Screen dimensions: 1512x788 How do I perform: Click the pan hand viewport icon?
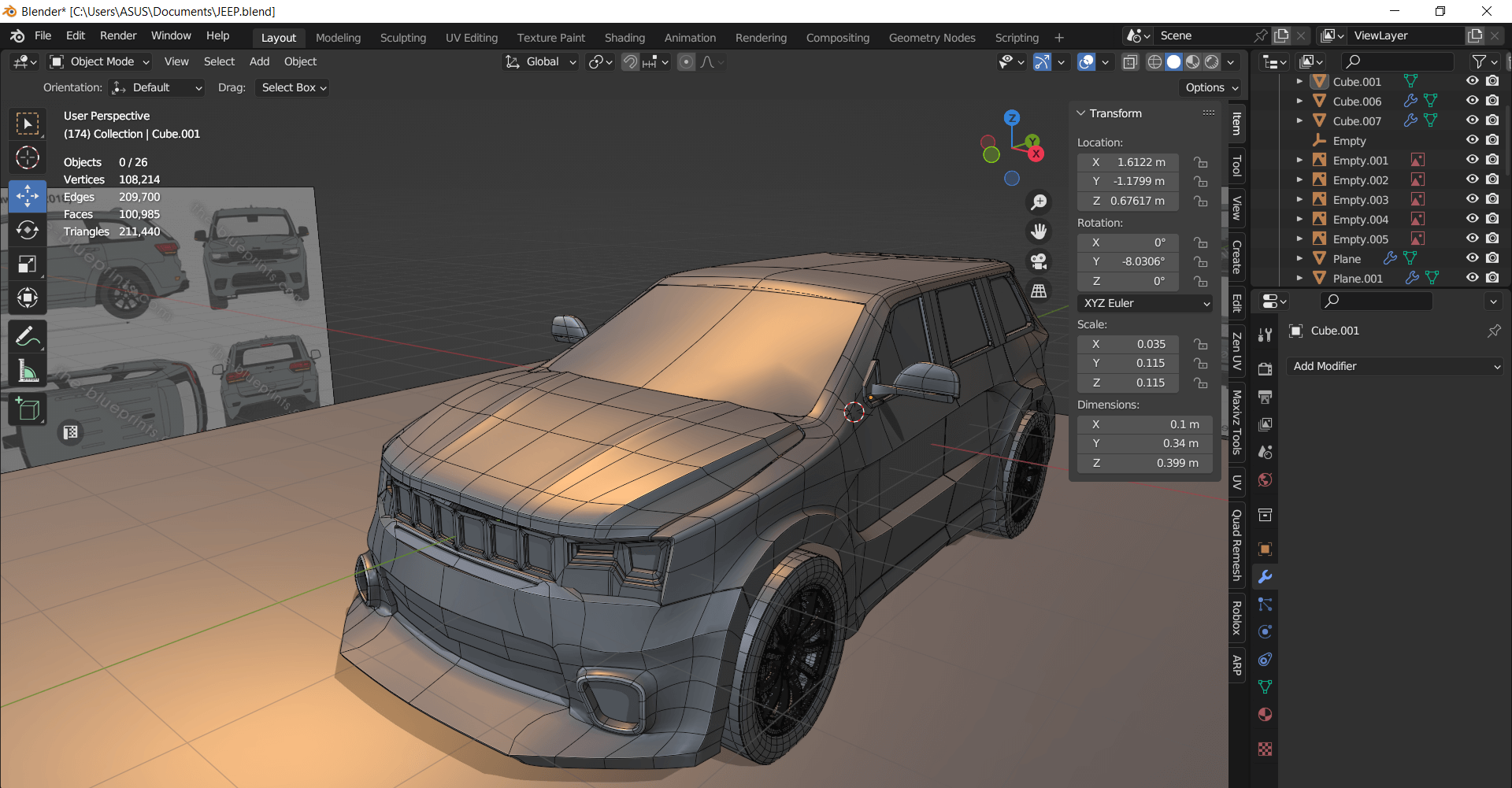coord(1039,231)
